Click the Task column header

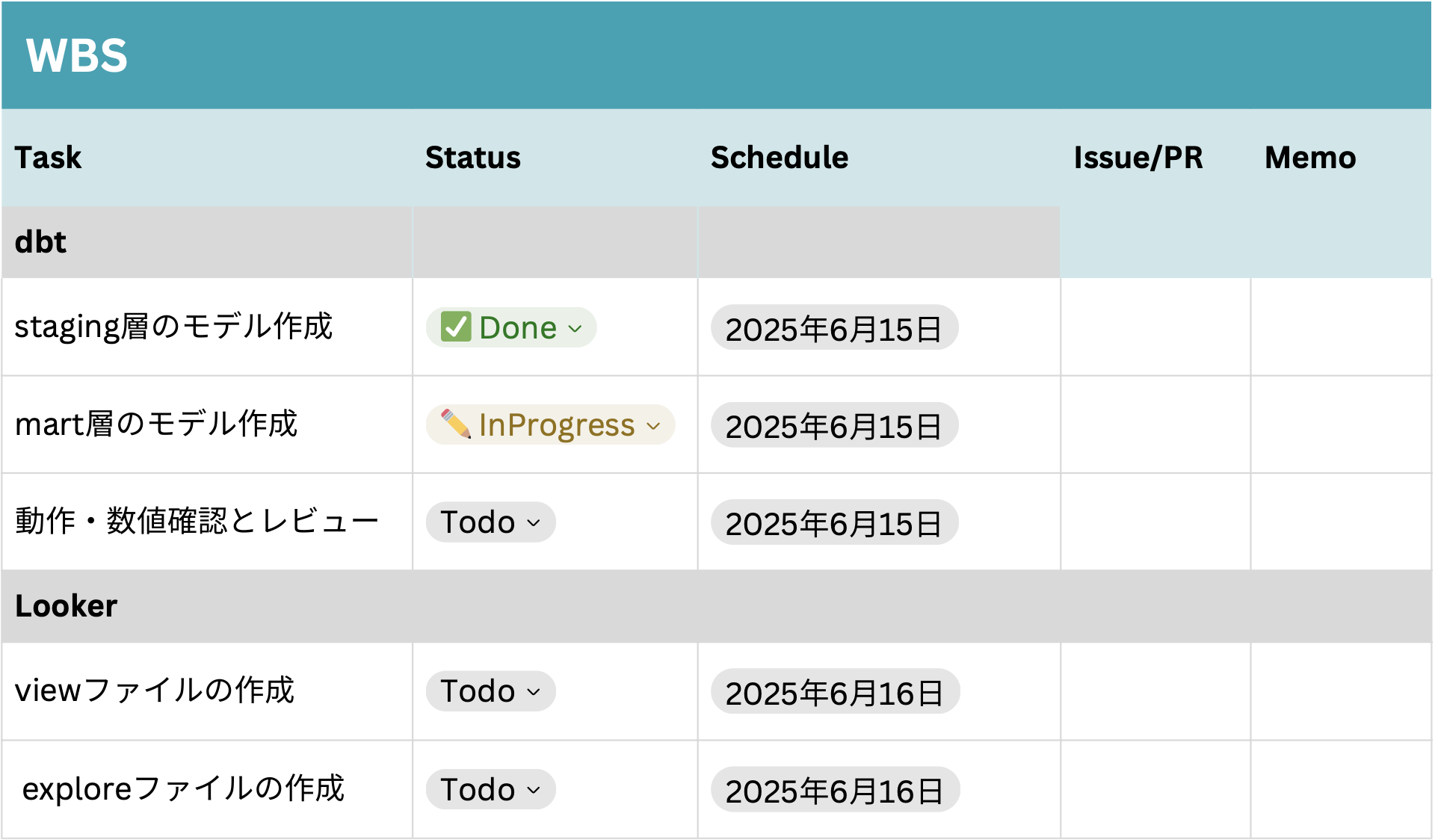48,158
